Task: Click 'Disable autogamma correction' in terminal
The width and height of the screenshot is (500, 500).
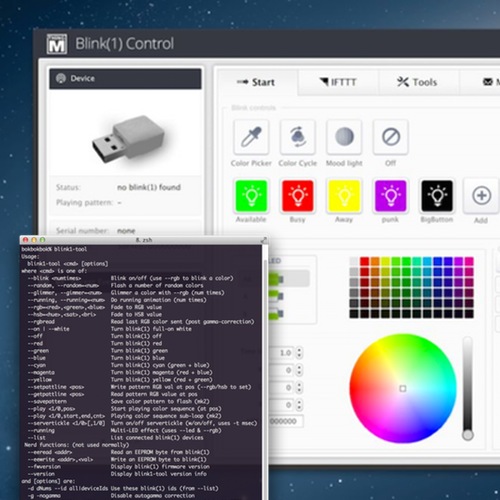Action: [x=153, y=496]
